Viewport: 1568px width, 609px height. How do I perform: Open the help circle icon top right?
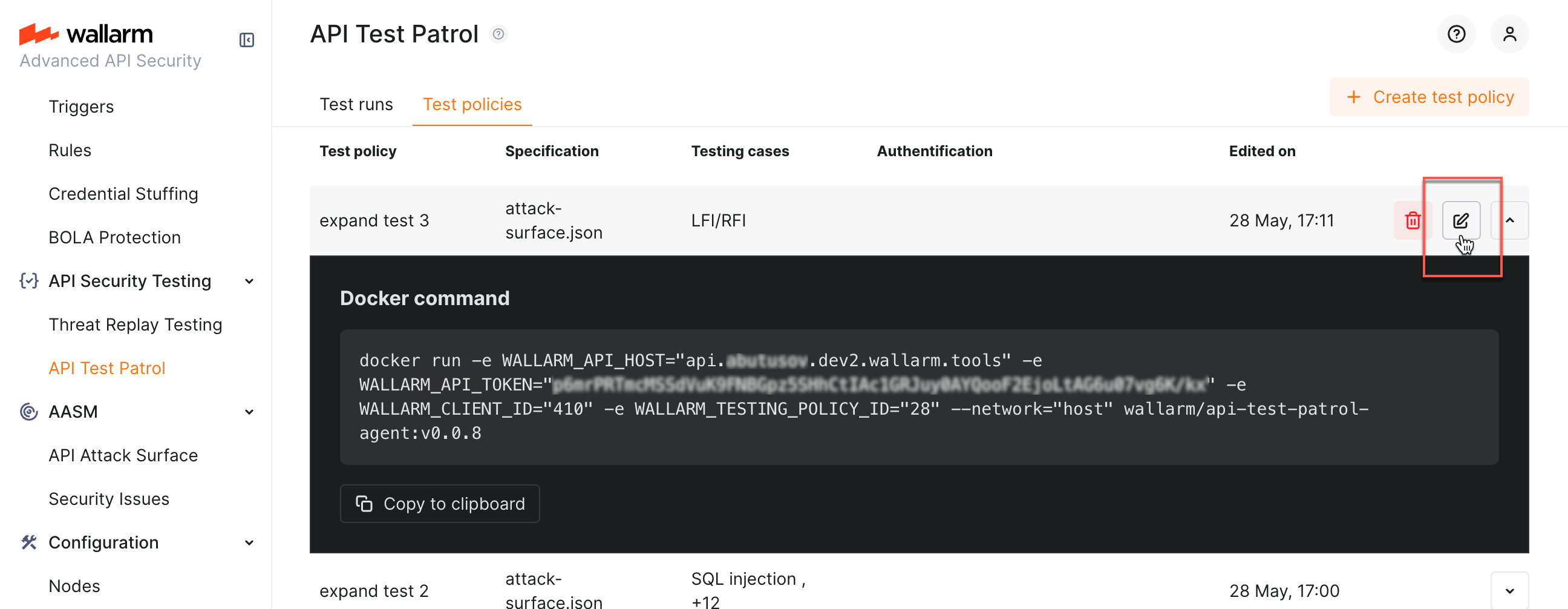click(1456, 34)
